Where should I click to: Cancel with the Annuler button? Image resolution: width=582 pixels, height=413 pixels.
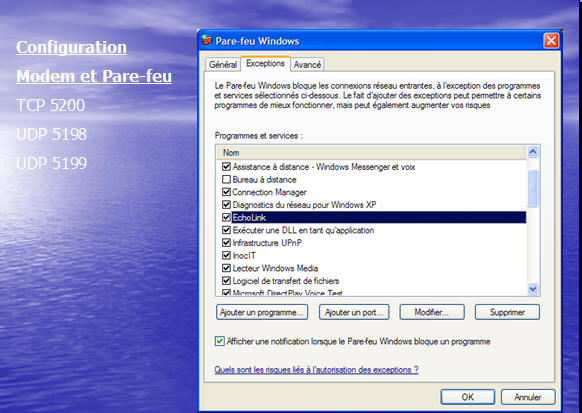coord(528,397)
